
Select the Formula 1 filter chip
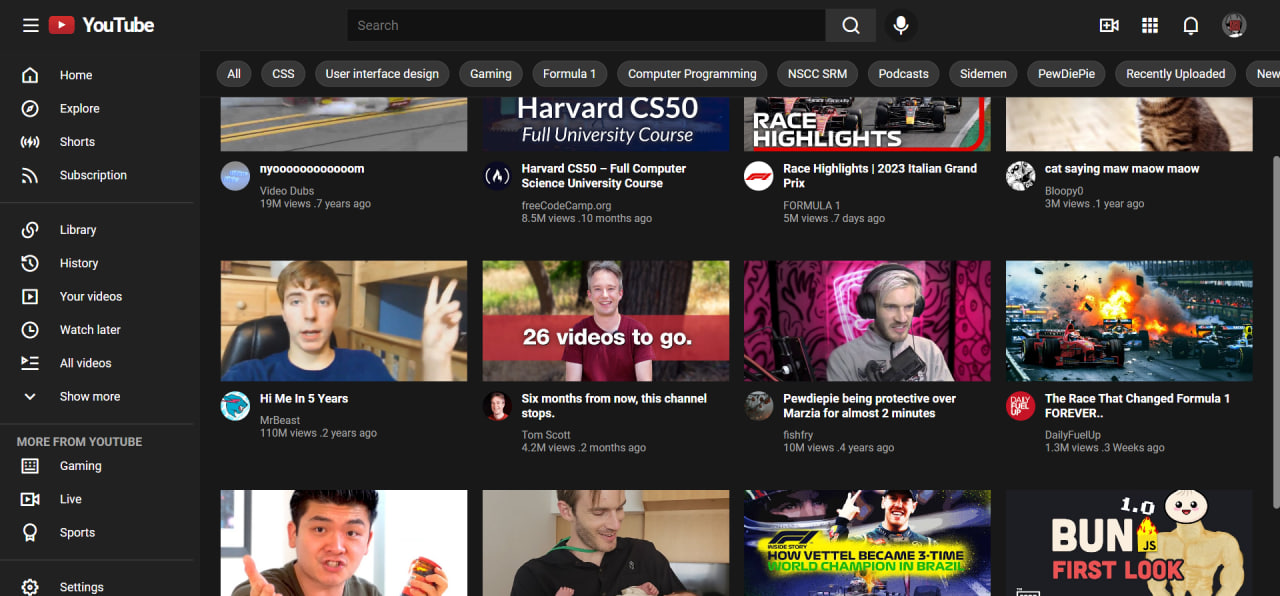(x=569, y=74)
